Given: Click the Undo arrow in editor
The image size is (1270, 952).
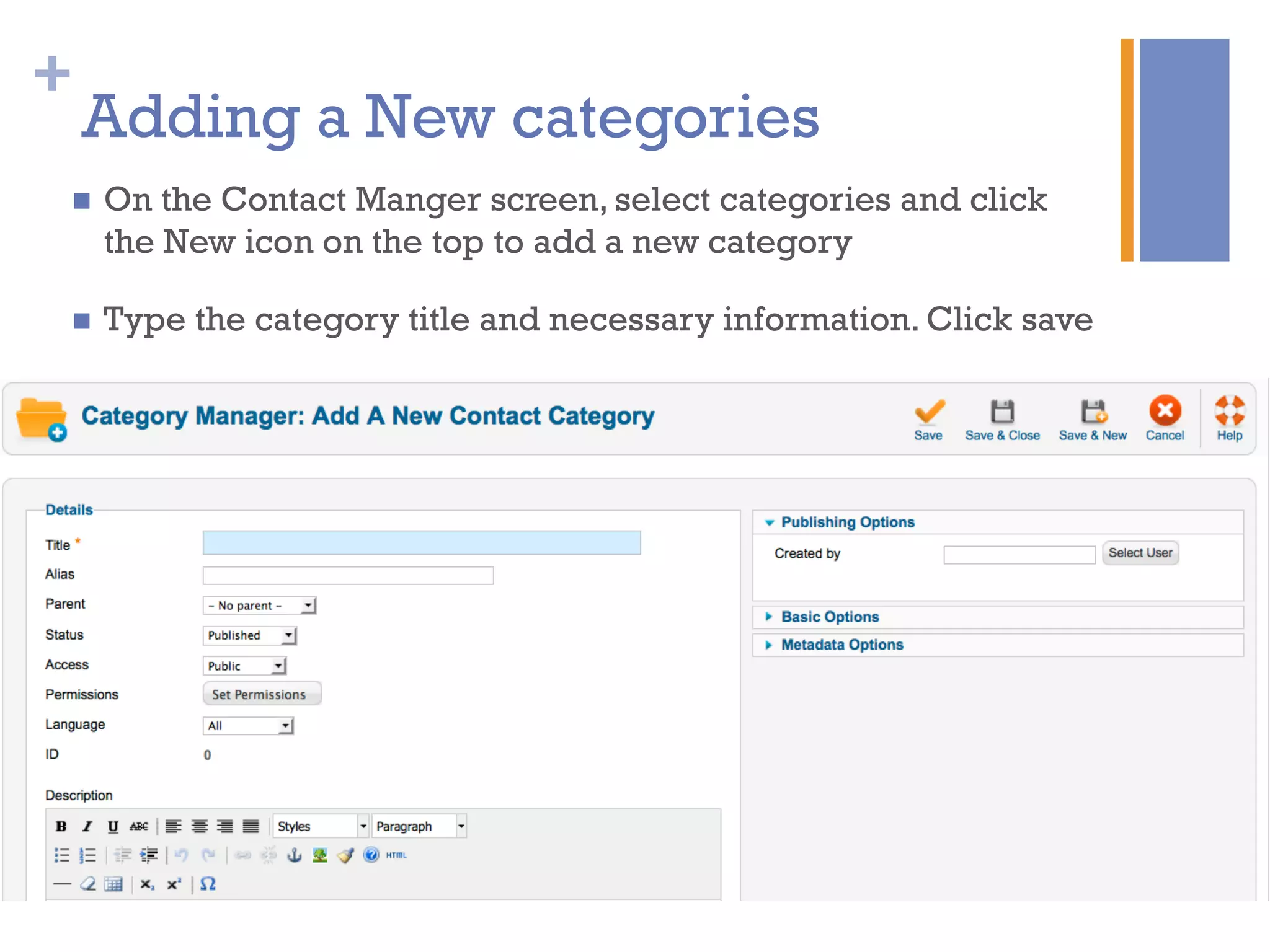Looking at the screenshot, I should [x=181, y=855].
